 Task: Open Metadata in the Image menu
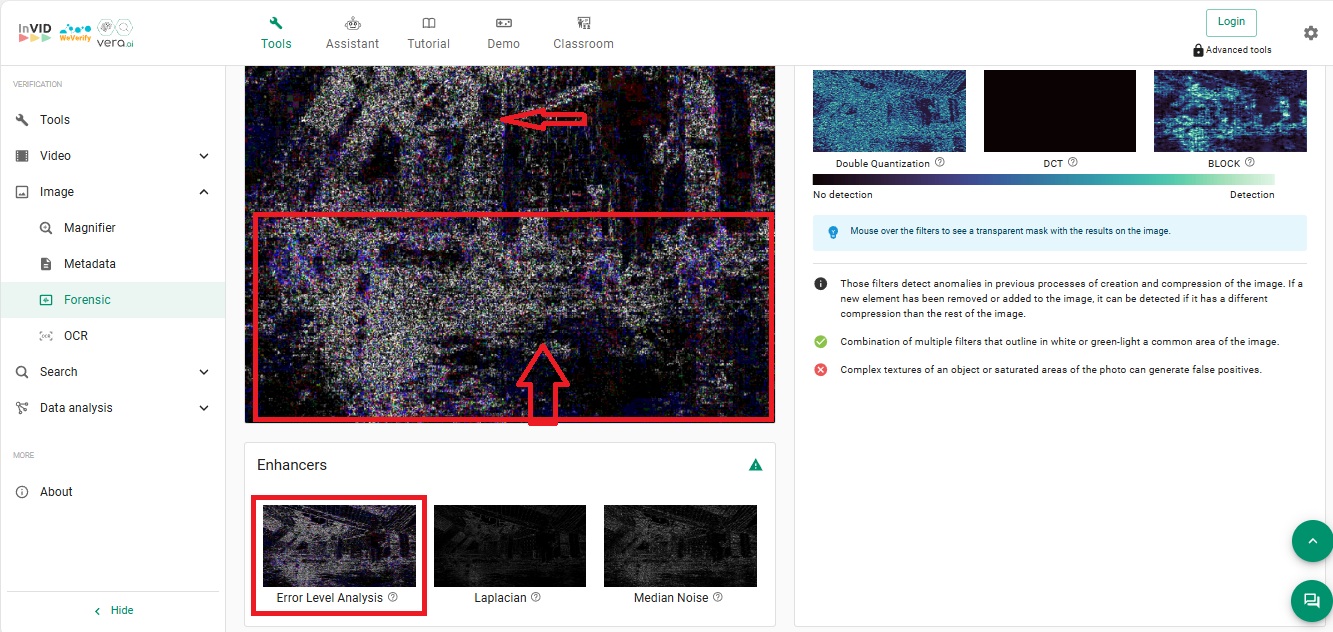89,264
